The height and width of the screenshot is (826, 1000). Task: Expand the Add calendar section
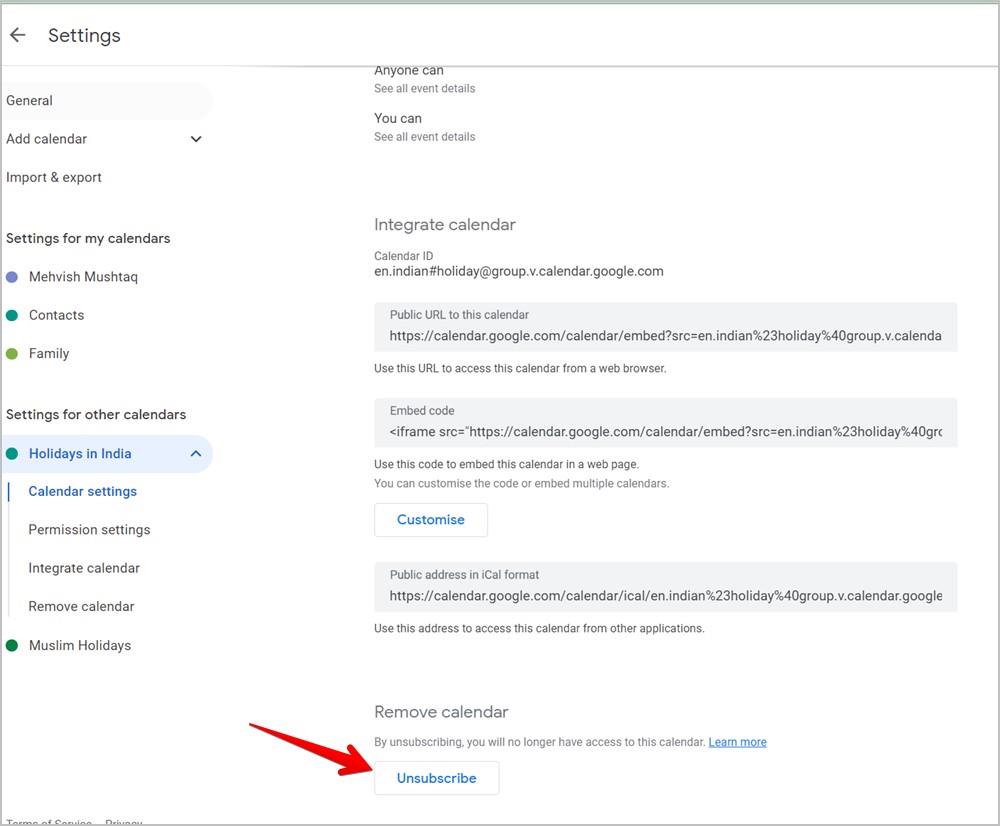(x=107, y=139)
